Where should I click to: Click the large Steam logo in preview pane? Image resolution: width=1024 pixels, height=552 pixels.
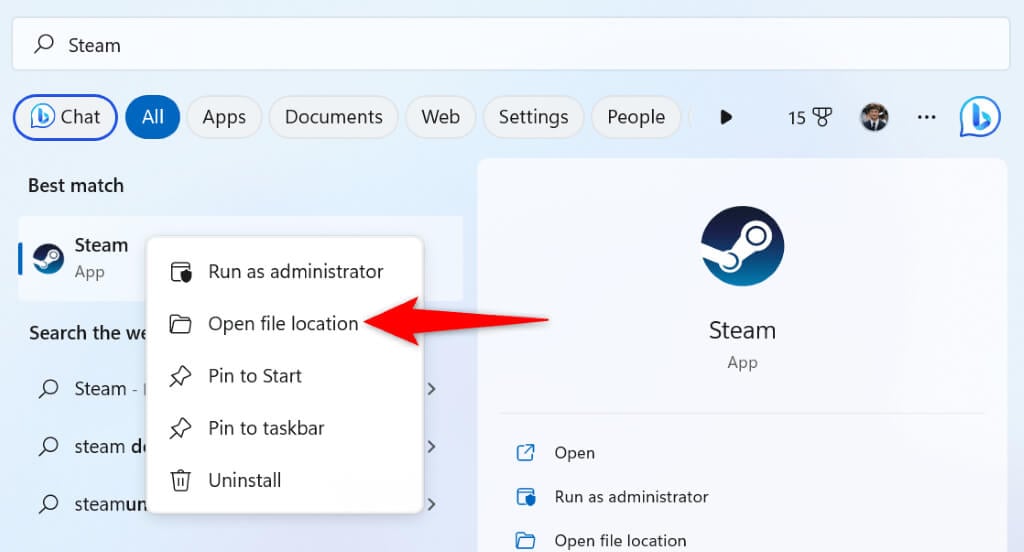coord(742,247)
